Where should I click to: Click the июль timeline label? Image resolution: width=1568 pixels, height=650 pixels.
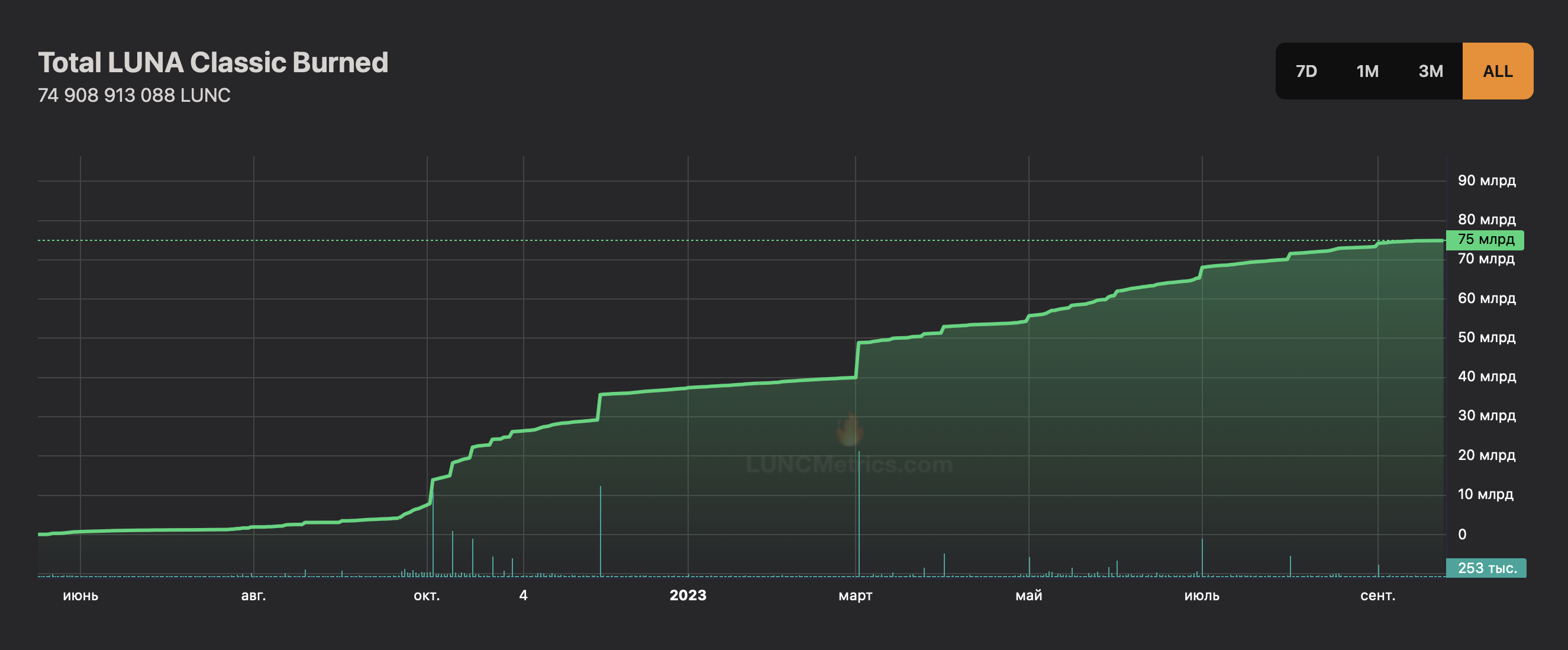point(1202,595)
